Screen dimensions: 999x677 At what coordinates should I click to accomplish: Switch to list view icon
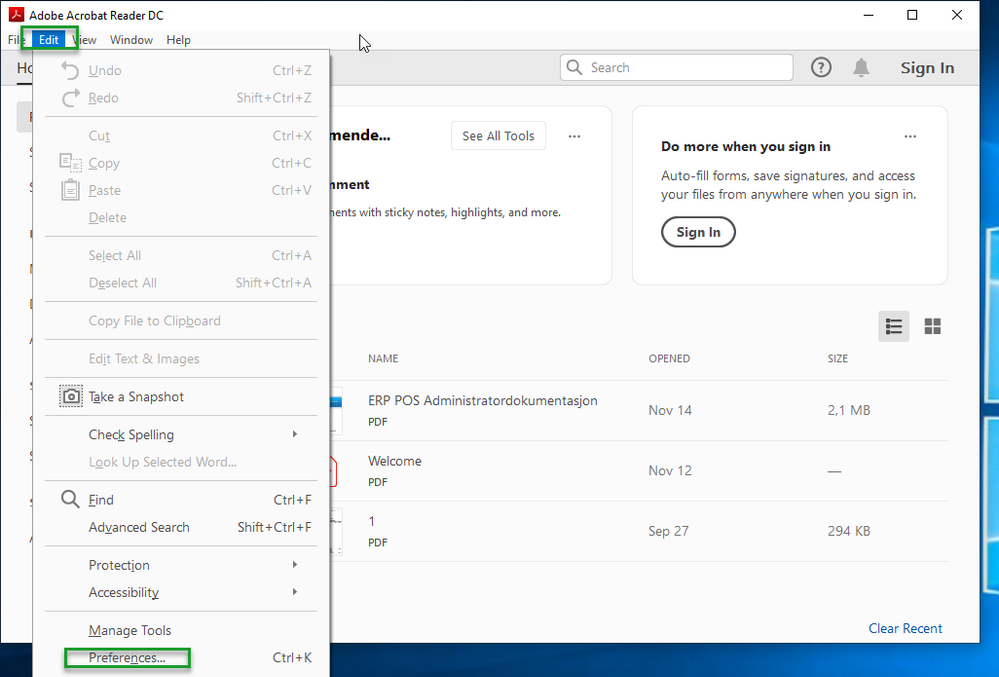click(893, 327)
